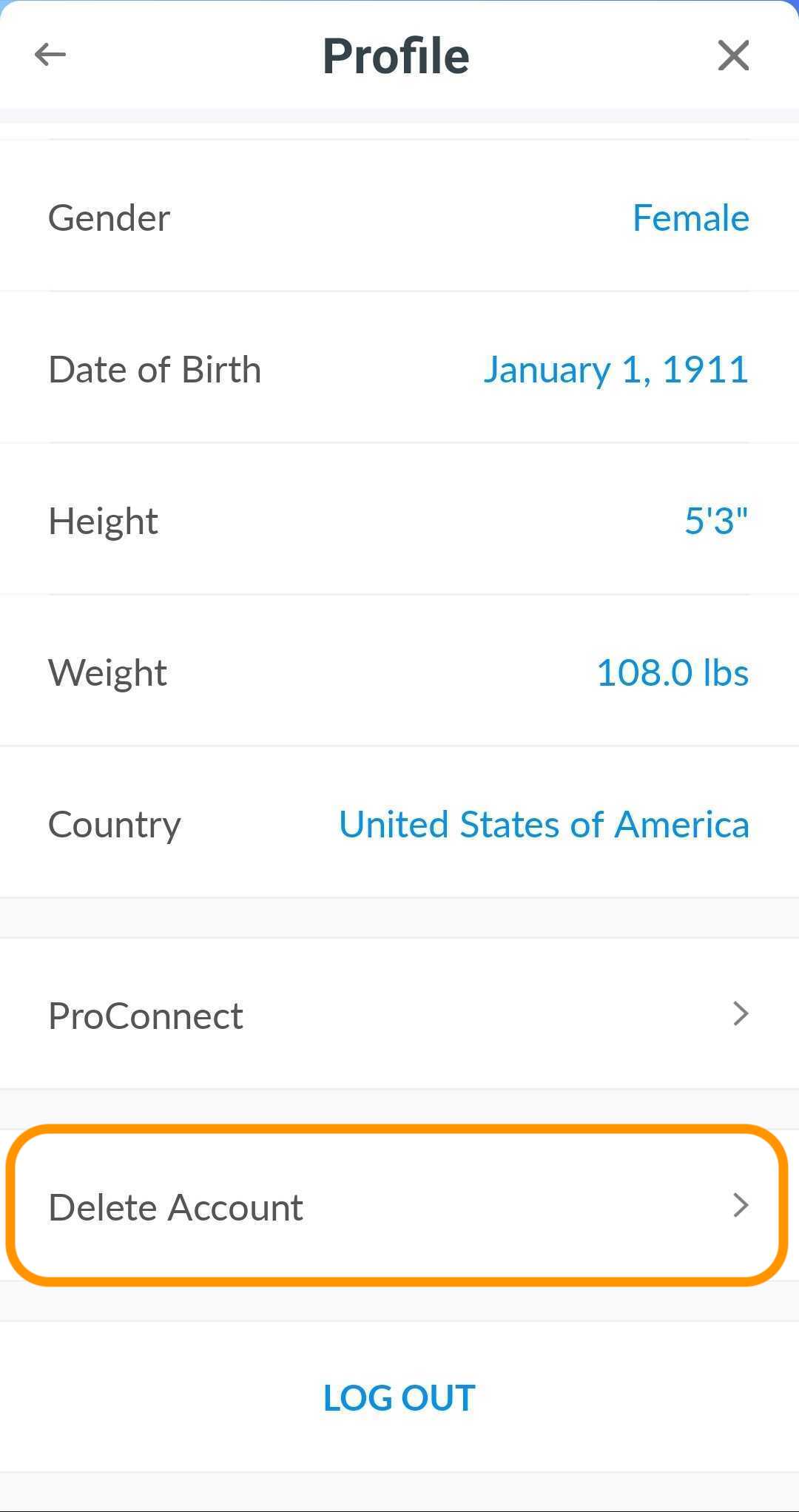Edit the January 1, 1911 birth date
Viewport: 799px width, 1512px height.
pyautogui.click(x=616, y=370)
